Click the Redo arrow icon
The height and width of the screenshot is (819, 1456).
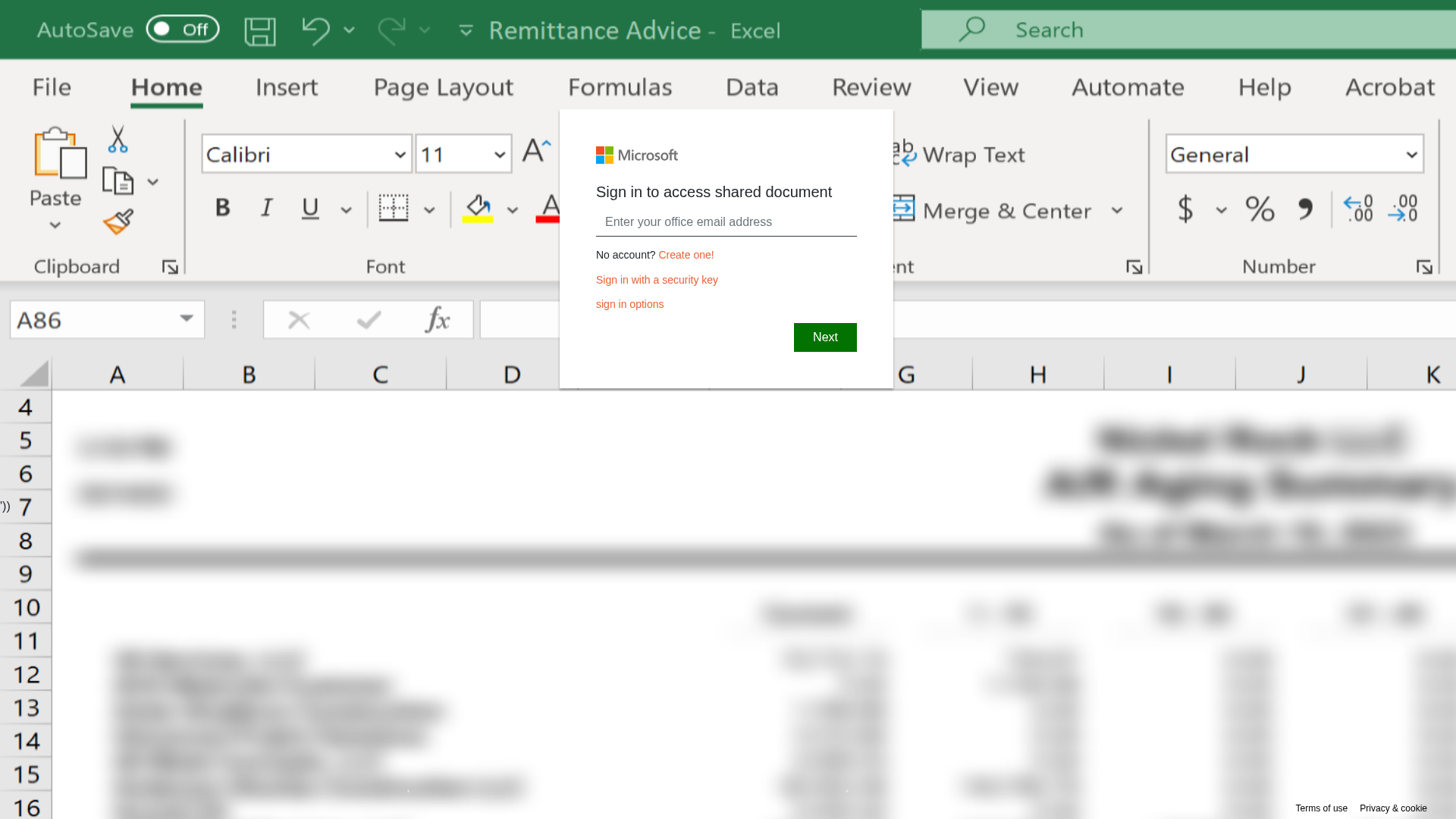391,31
